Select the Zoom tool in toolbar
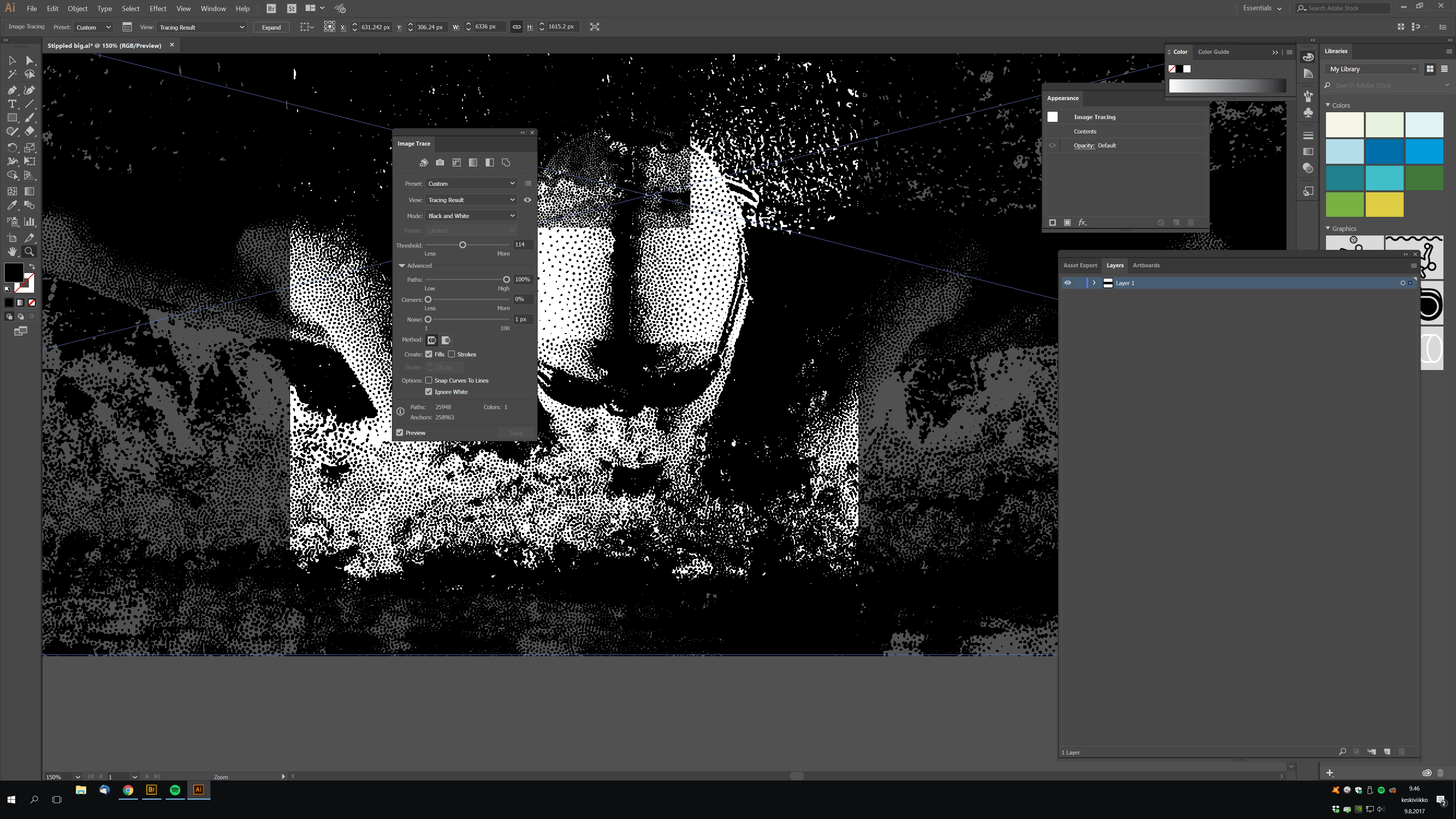 30,252
